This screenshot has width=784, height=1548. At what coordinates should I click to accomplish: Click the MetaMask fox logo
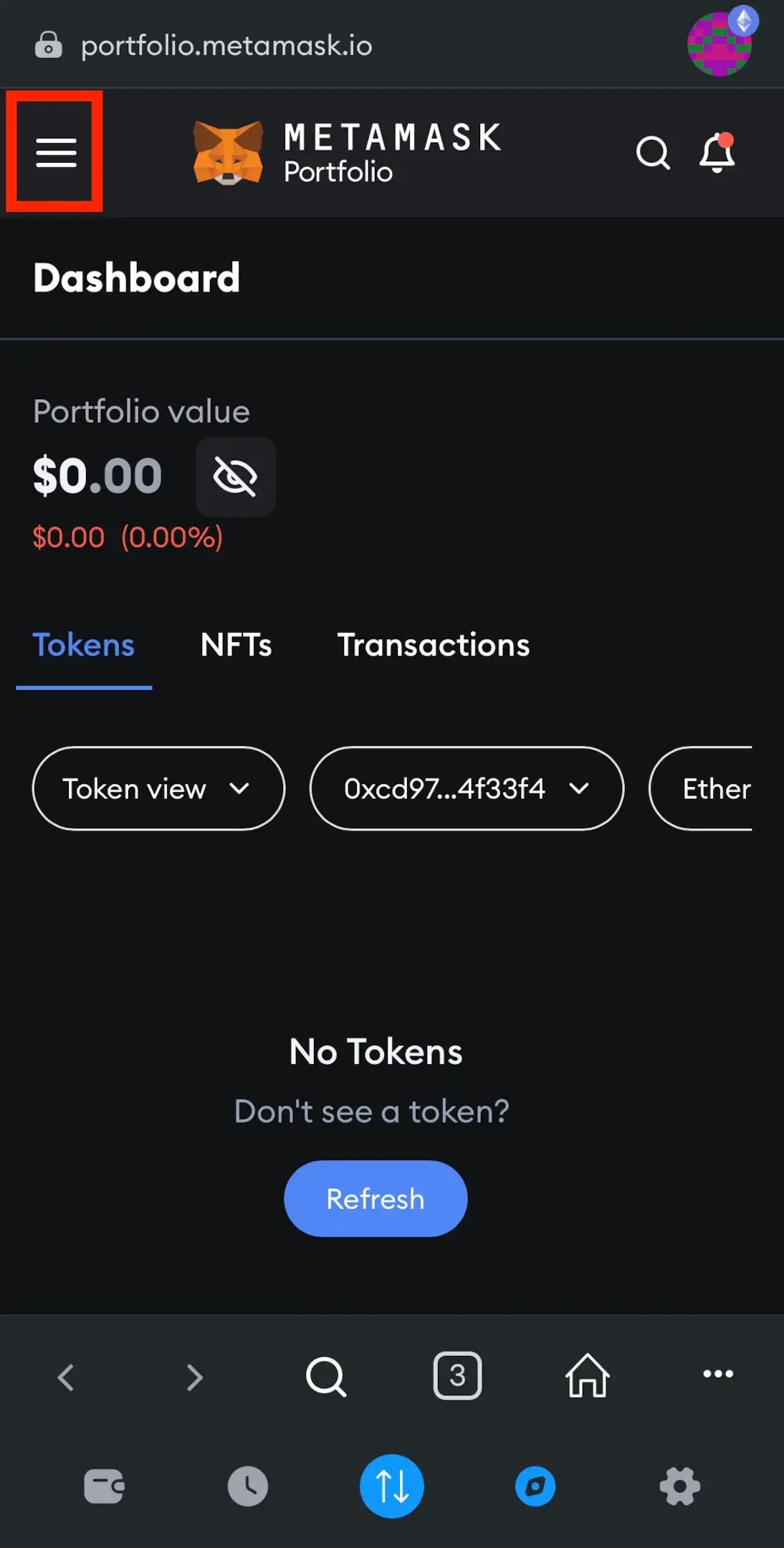pyautogui.click(x=228, y=152)
